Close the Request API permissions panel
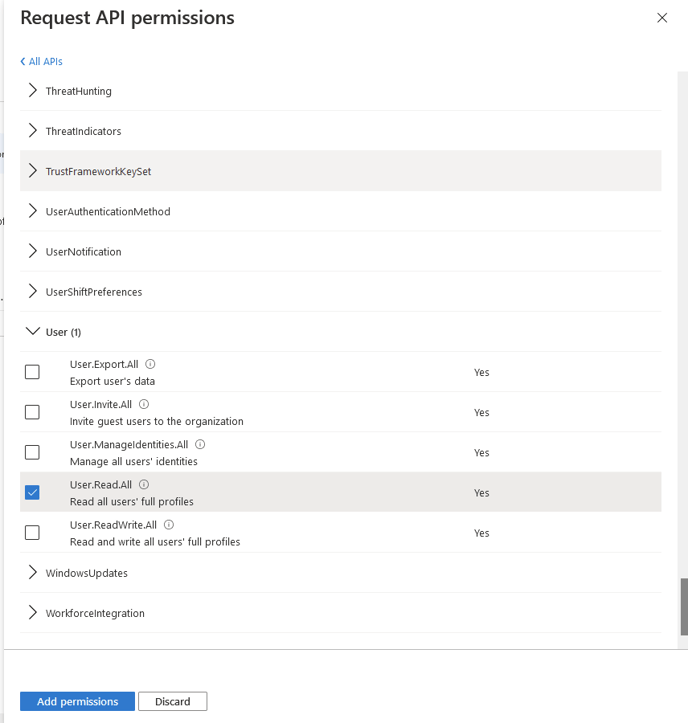This screenshot has height=723, width=688. point(662,18)
